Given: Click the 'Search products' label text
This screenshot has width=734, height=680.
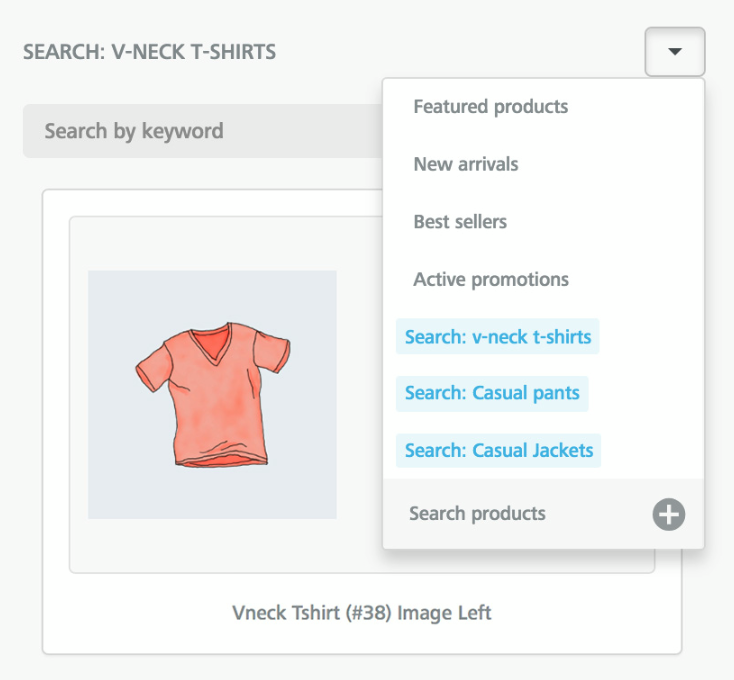Looking at the screenshot, I should pos(477,514).
